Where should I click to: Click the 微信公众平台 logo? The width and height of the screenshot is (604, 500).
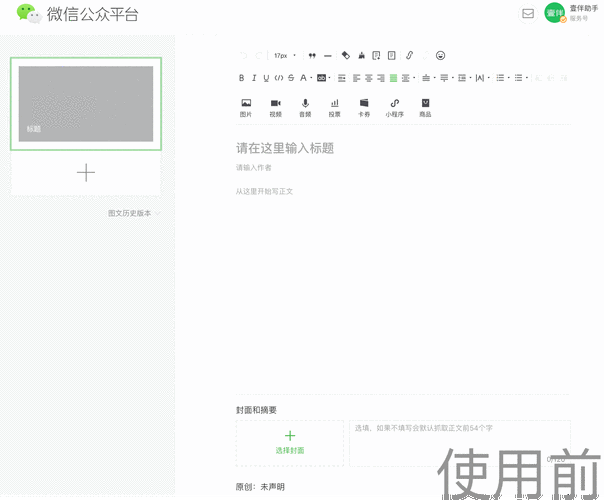tap(77, 14)
